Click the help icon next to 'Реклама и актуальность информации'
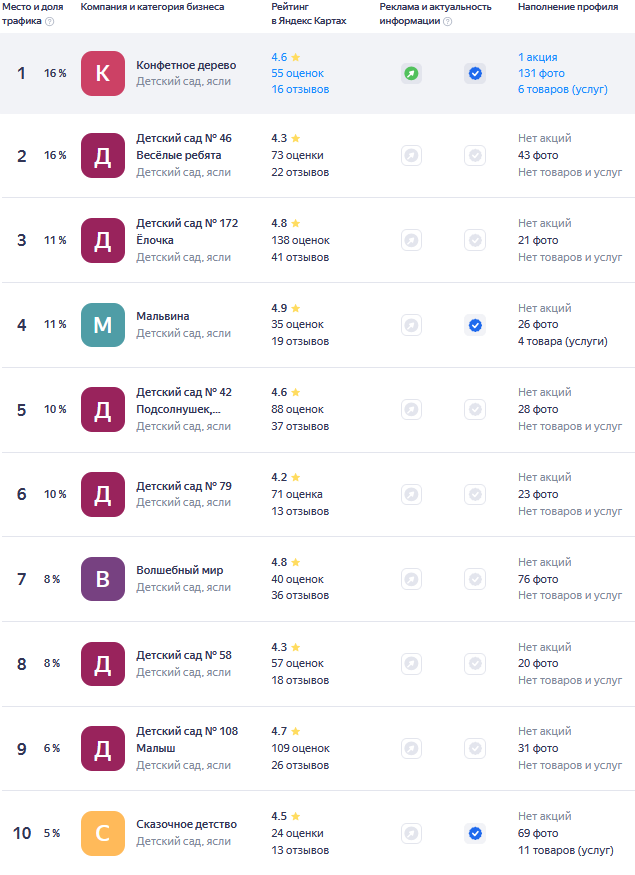 tap(447, 21)
